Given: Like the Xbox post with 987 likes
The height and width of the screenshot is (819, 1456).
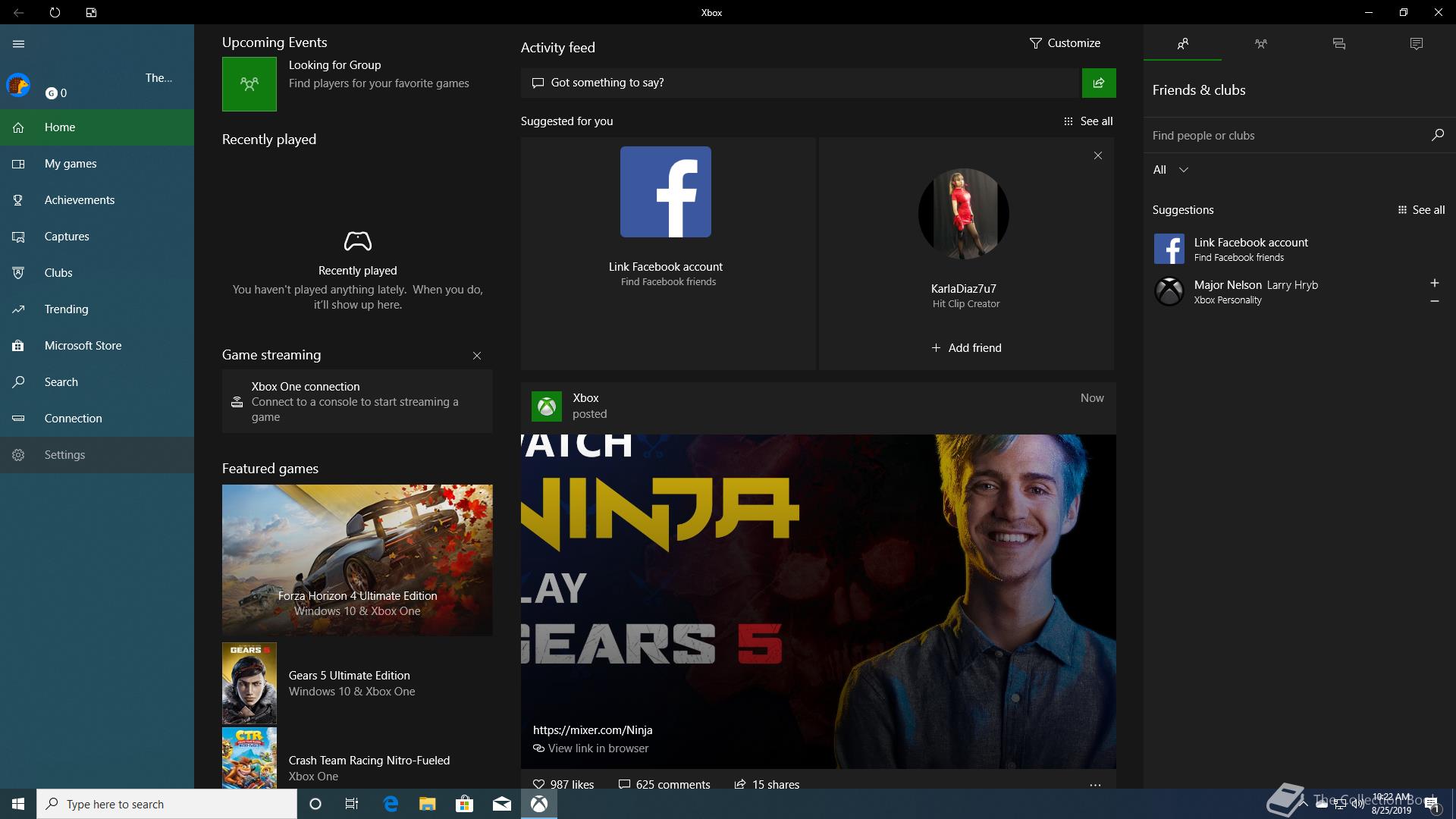Looking at the screenshot, I should (563, 784).
